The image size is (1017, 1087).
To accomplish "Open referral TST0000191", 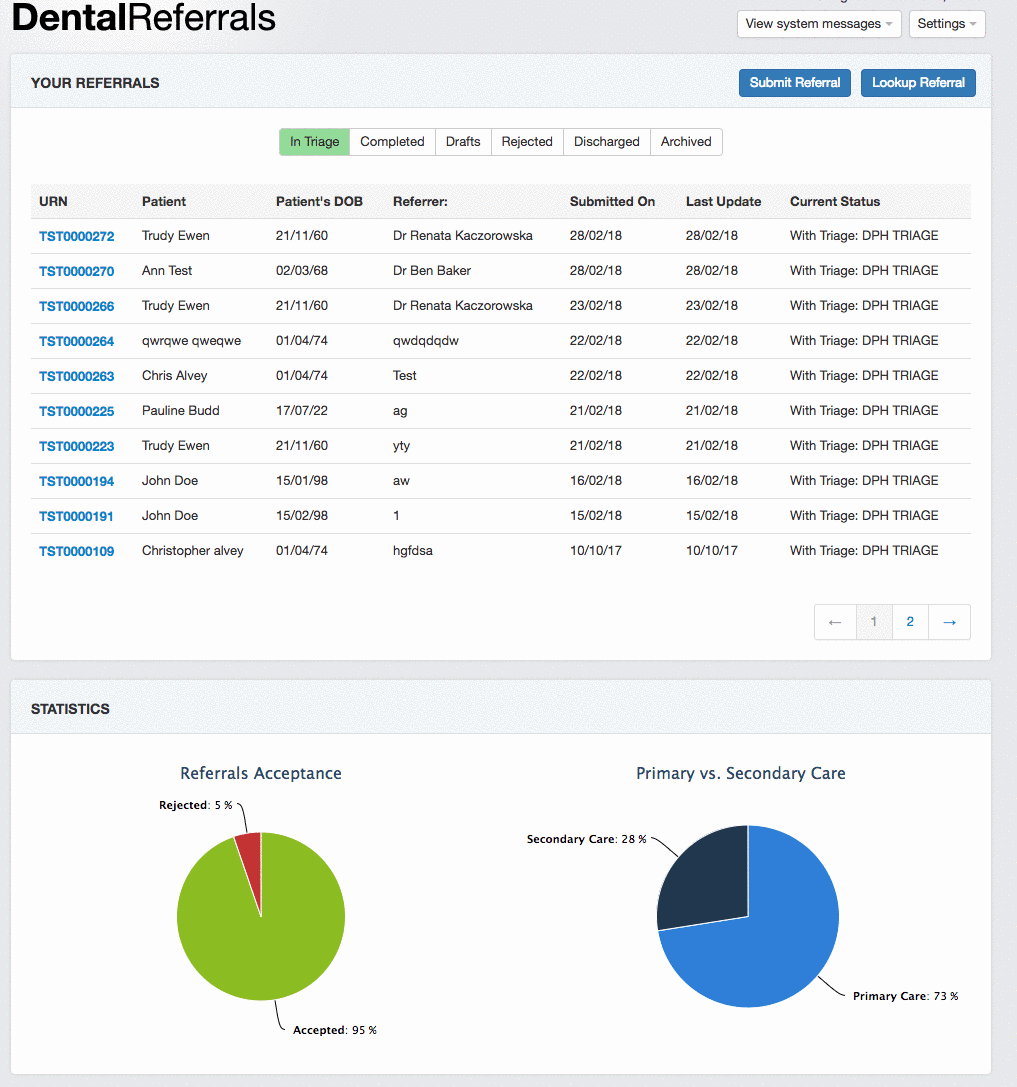I will (x=76, y=516).
